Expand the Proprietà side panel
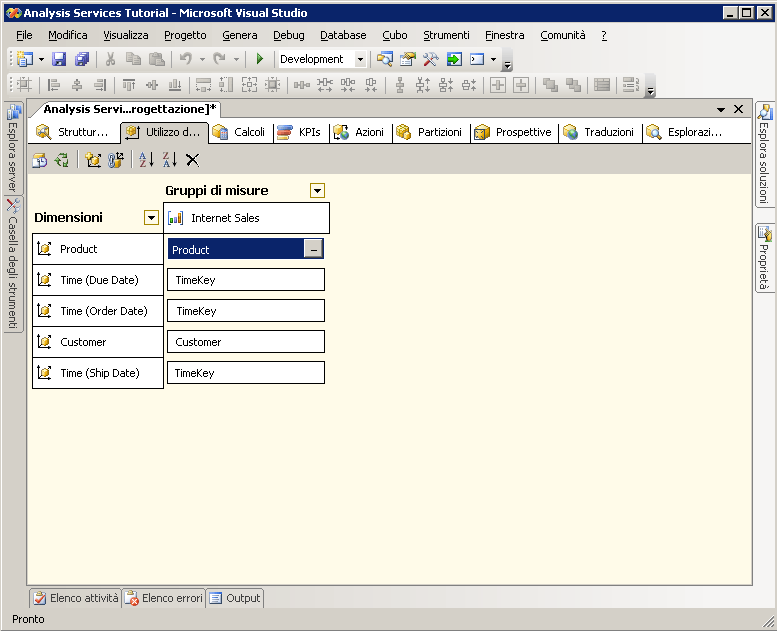777x631 pixels. click(765, 258)
